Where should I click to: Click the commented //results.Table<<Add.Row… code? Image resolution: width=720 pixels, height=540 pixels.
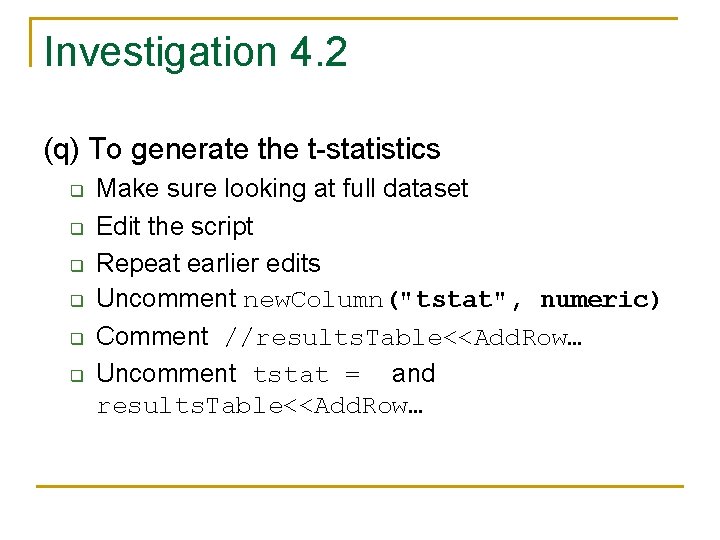tap(404, 338)
